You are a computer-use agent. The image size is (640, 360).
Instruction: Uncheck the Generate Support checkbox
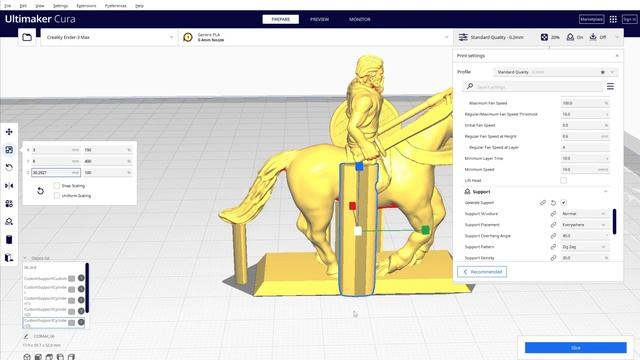tap(564, 202)
